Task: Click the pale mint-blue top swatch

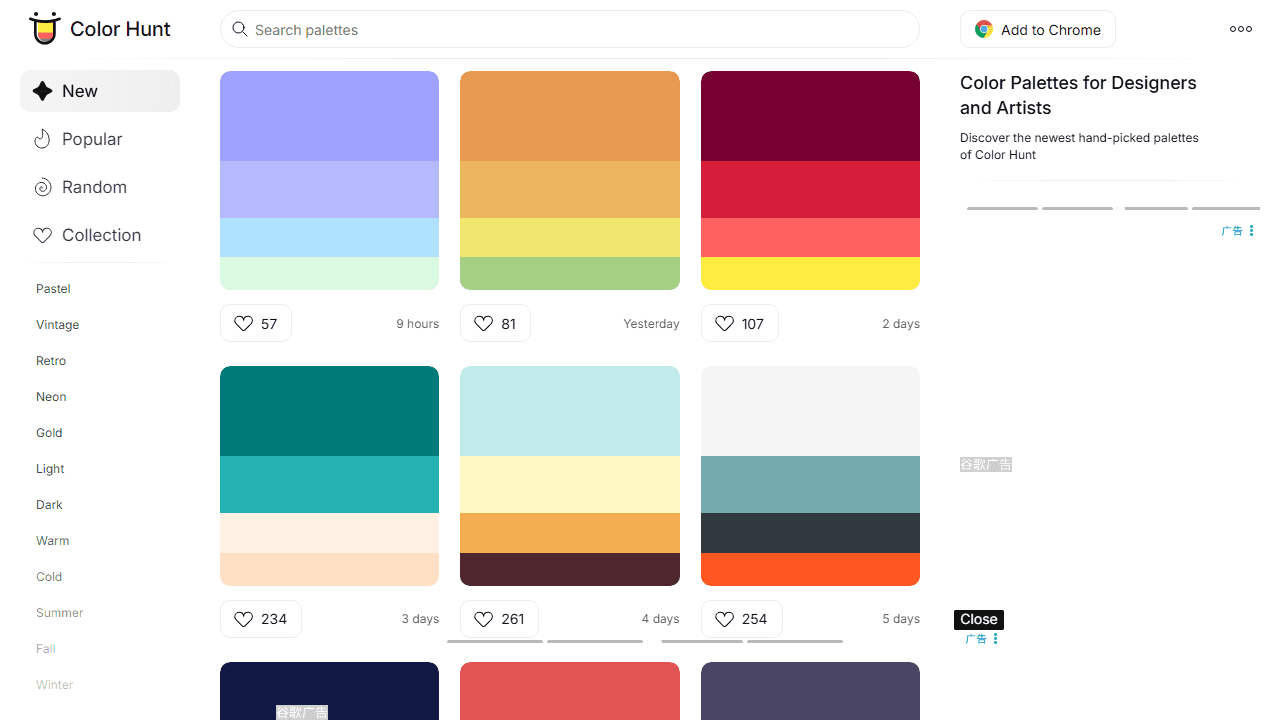Action: [570, 411]
